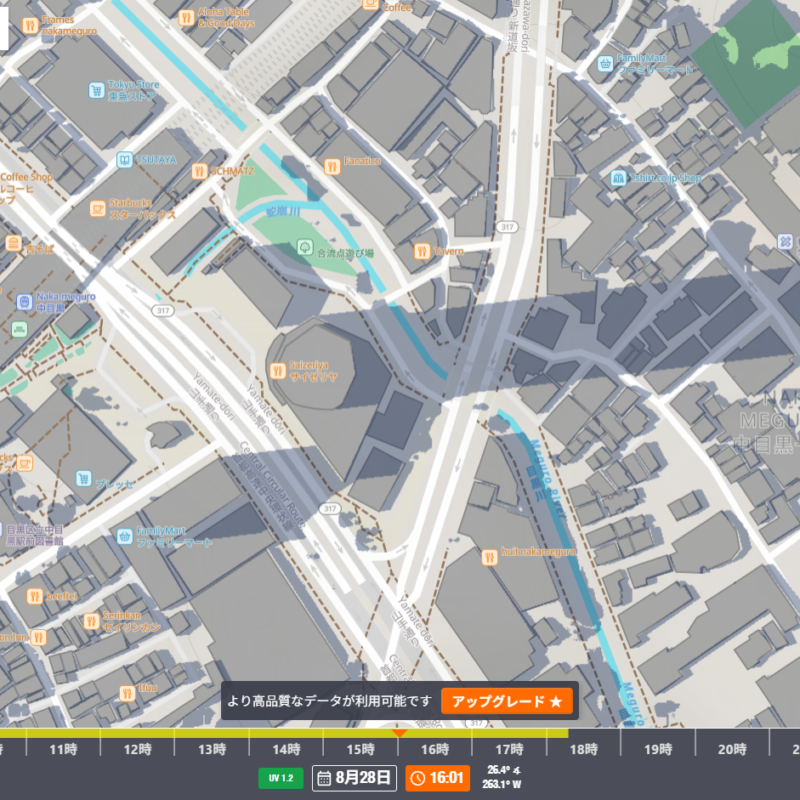Click the Starbucks スターバックス label
The height and width of the screenshot is (800, 800).
coord(142,209)
